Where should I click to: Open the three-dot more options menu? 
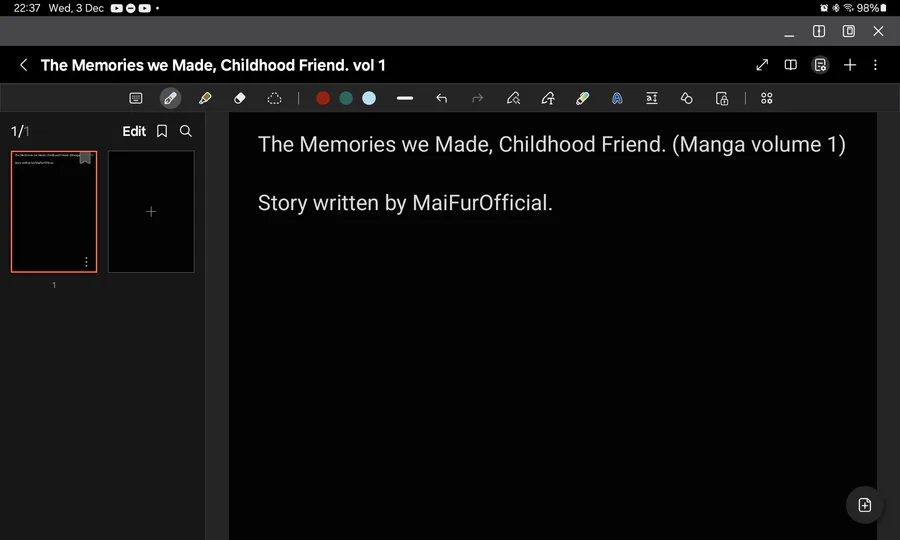875,65
